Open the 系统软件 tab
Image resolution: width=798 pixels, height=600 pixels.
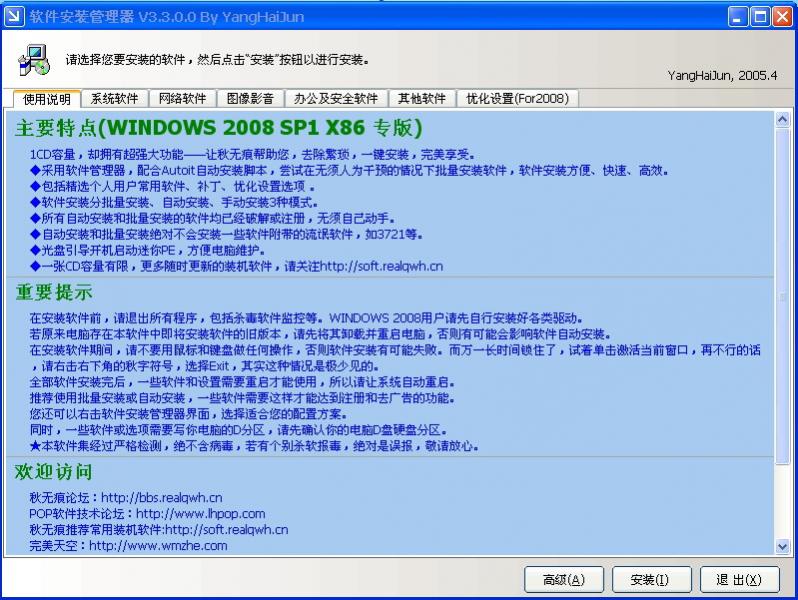[x=115, y=98]
